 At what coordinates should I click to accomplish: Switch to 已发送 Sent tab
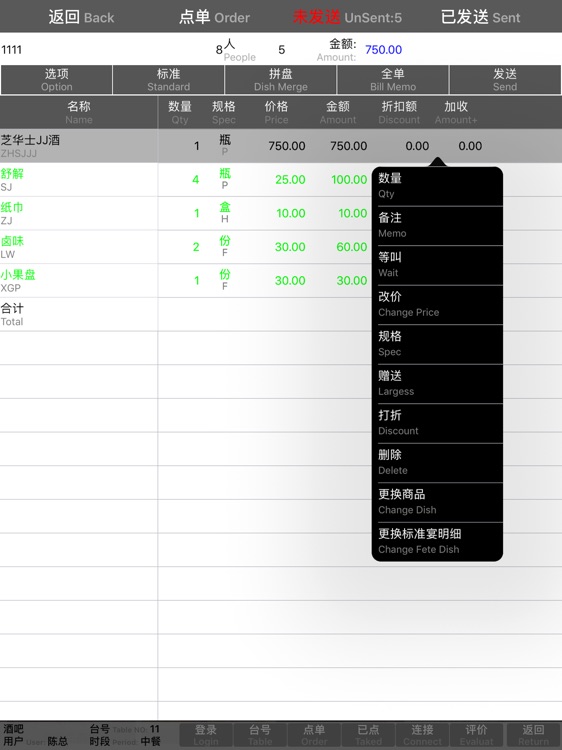480,17
